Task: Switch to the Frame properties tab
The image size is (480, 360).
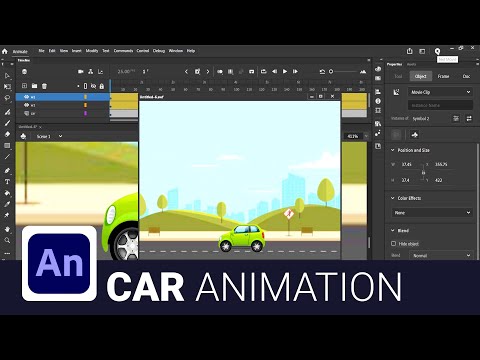Action: coord(443,76)
